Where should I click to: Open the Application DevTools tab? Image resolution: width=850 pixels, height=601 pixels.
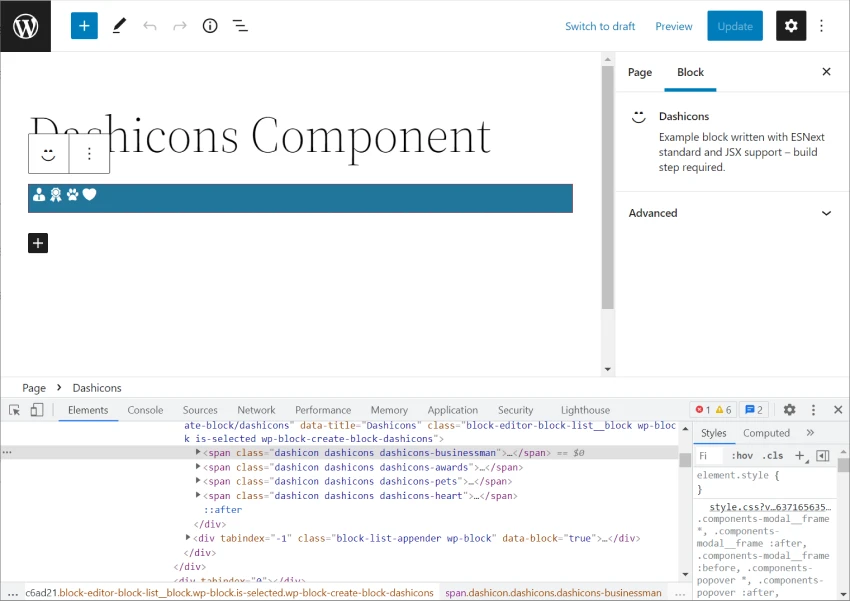pyautogui.click(x=453, y=410)
